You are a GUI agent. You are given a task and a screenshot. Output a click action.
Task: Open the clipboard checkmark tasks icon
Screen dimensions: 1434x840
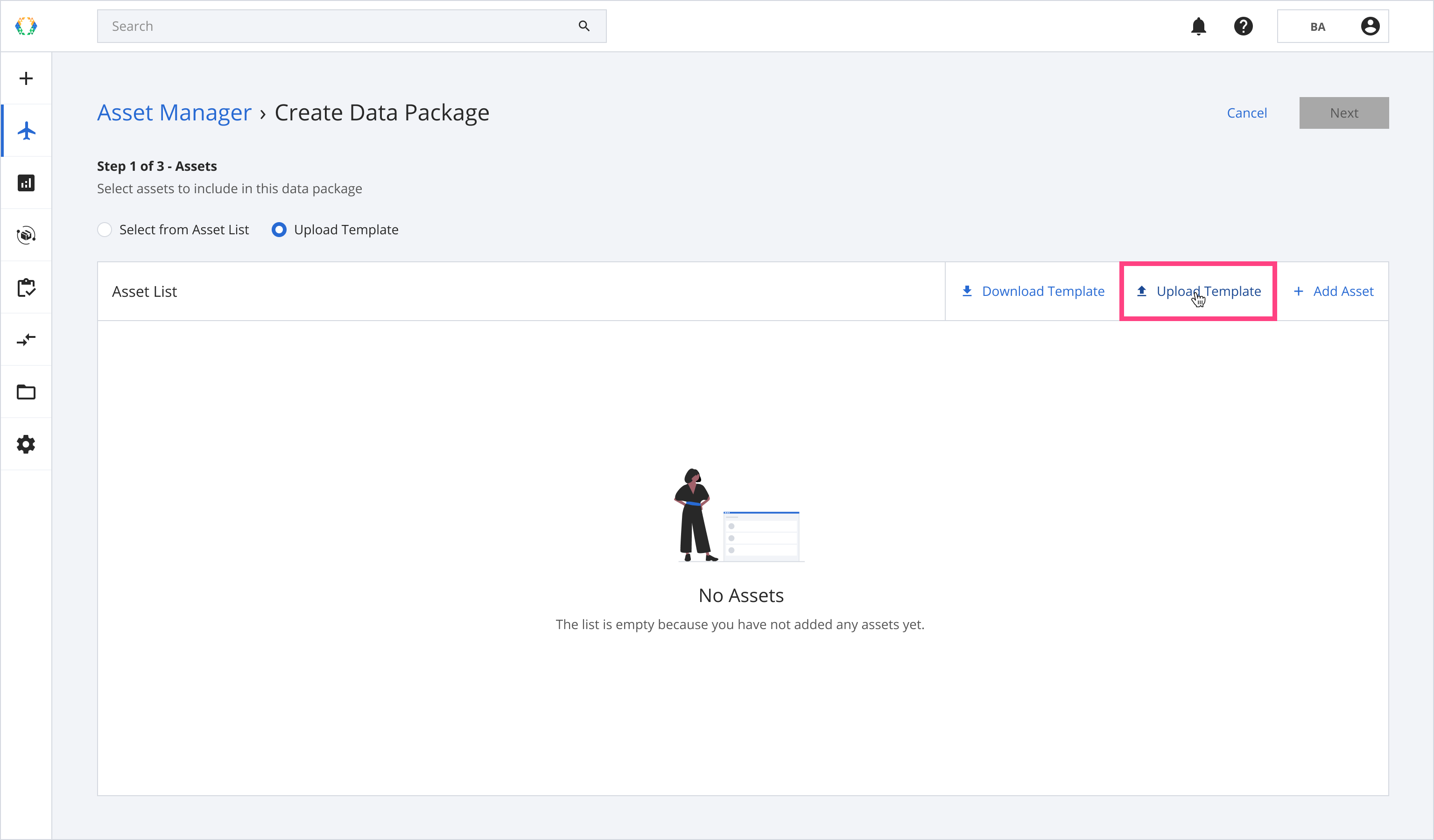26,288
